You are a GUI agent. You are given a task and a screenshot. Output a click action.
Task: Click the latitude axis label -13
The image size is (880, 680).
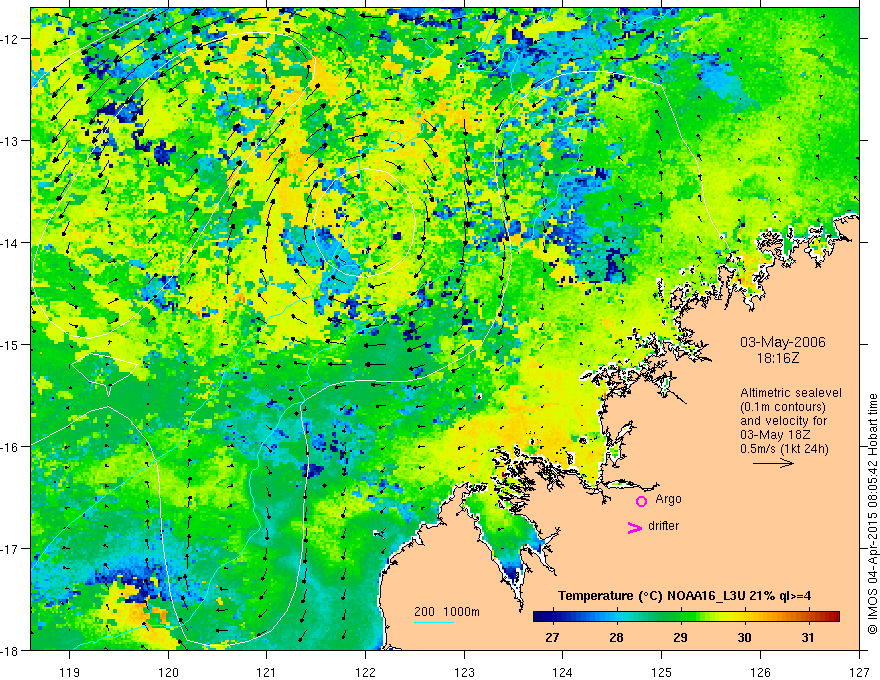[11, 141]
